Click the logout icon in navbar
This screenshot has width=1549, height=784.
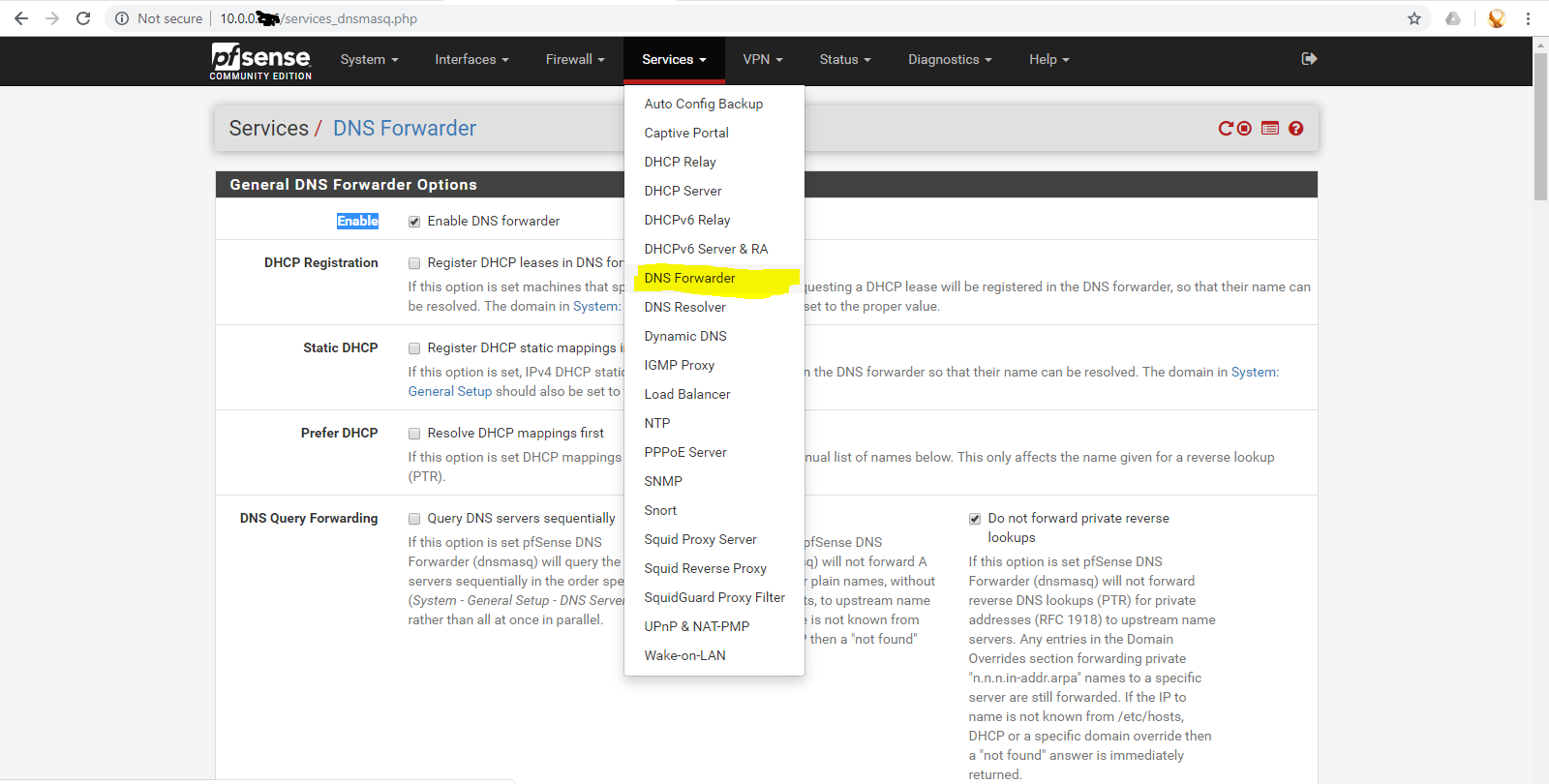click(x=1309, y=59)
